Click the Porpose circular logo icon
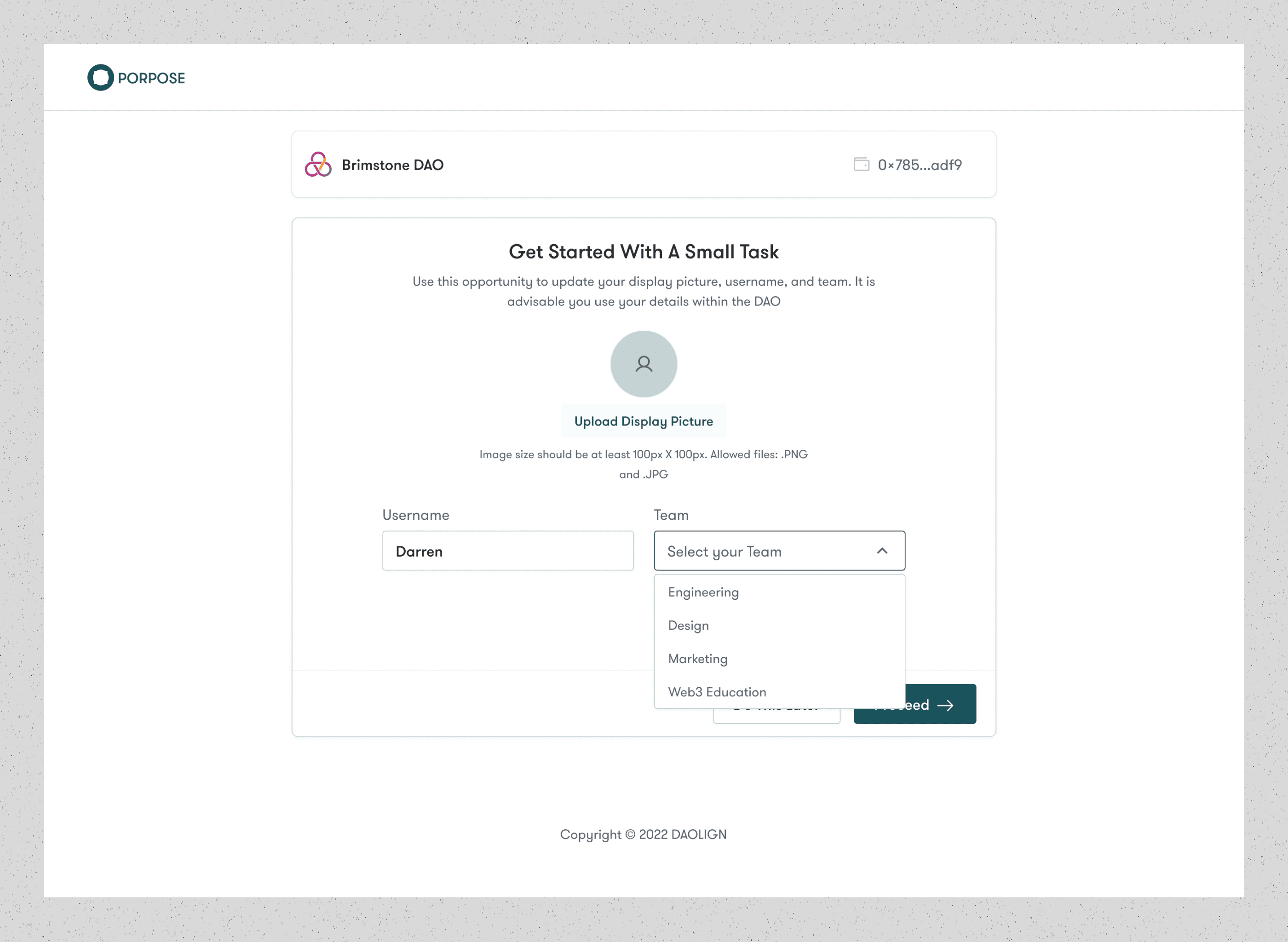This screenshot has height=942, width=1288. 100,78
